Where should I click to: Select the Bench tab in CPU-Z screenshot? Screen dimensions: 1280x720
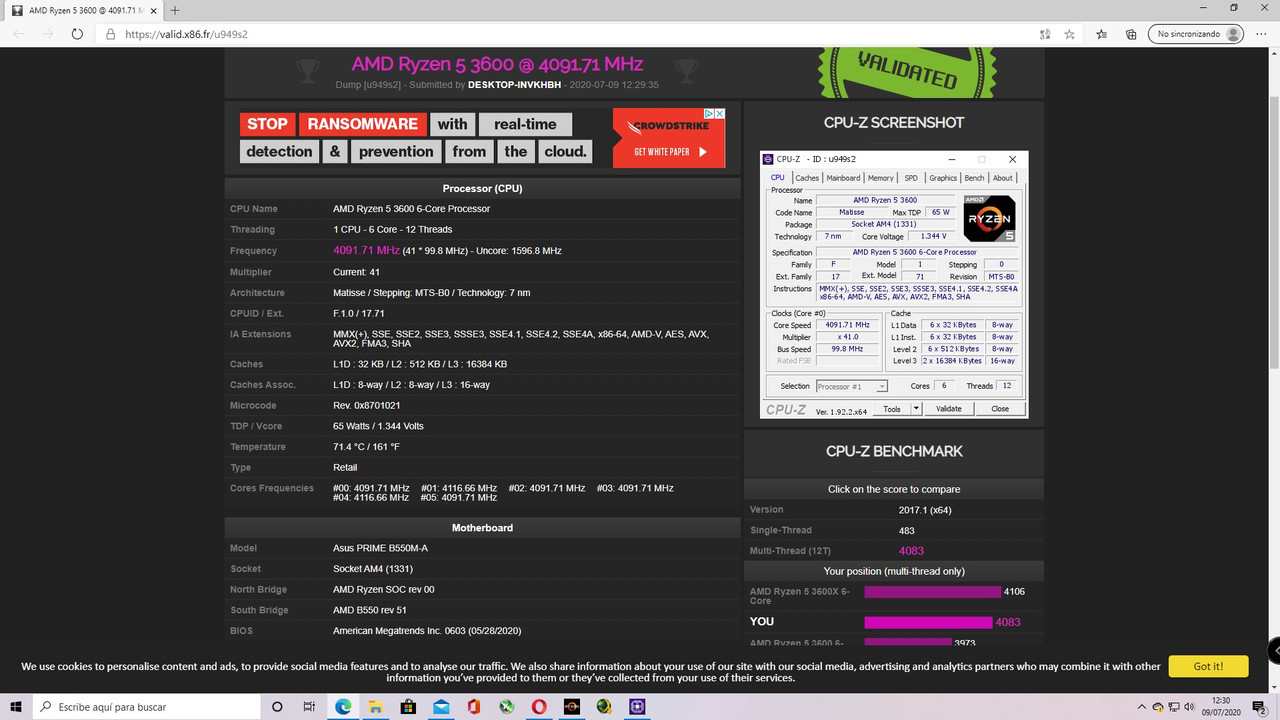coord(974,178)
